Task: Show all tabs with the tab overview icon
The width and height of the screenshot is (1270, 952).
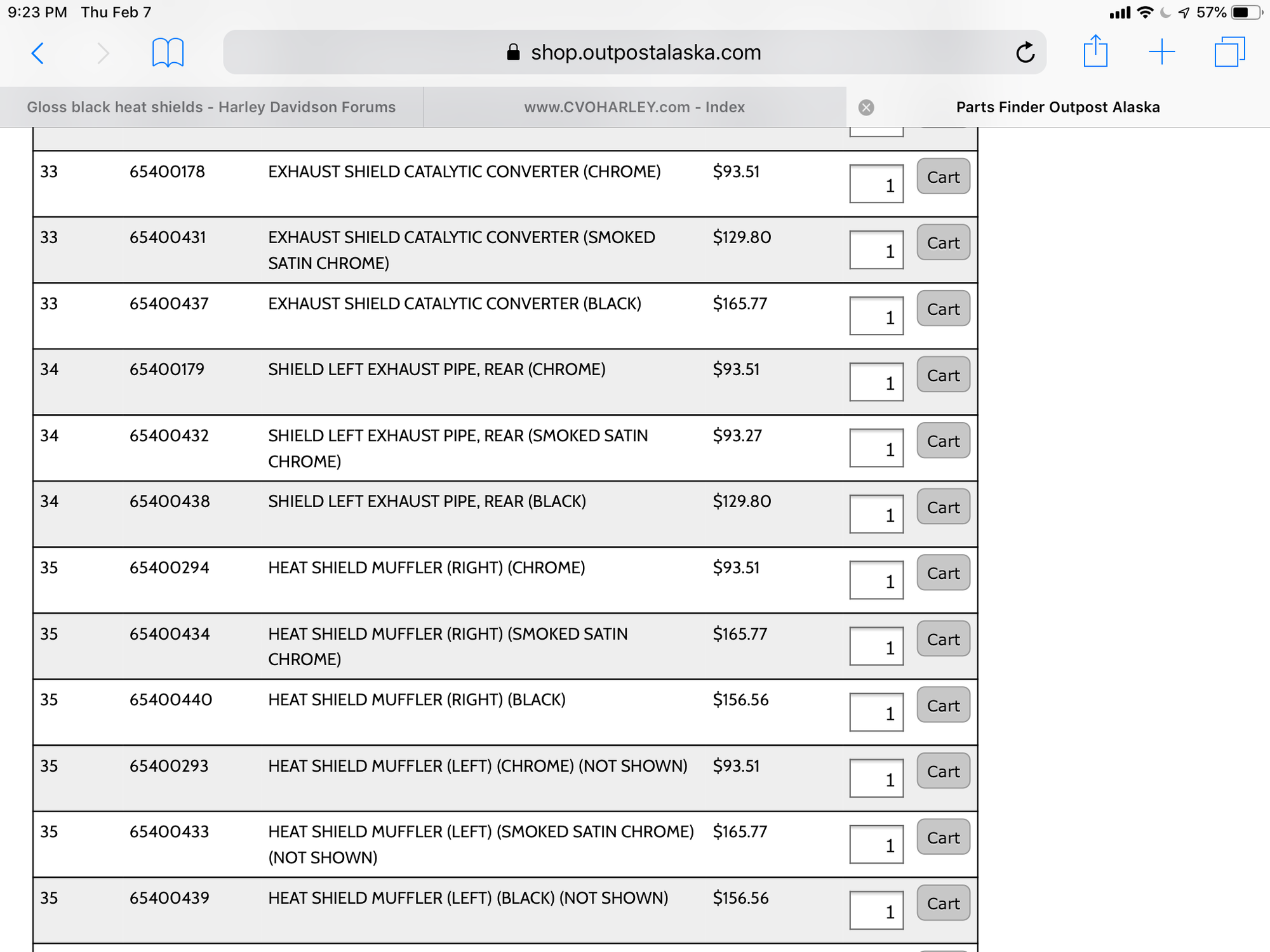Action: coord(1229,52)
